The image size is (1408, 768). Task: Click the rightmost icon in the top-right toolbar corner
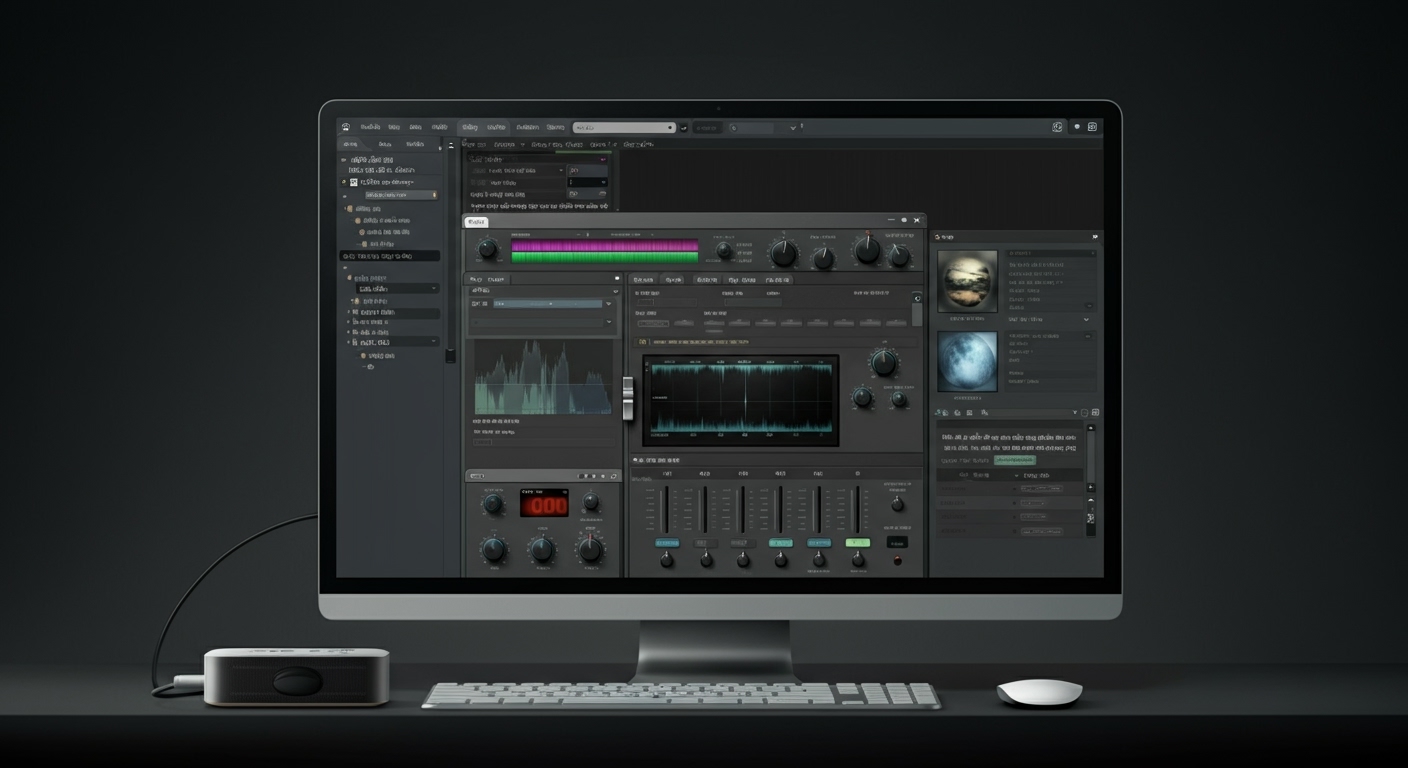[x=1092, y=127]
